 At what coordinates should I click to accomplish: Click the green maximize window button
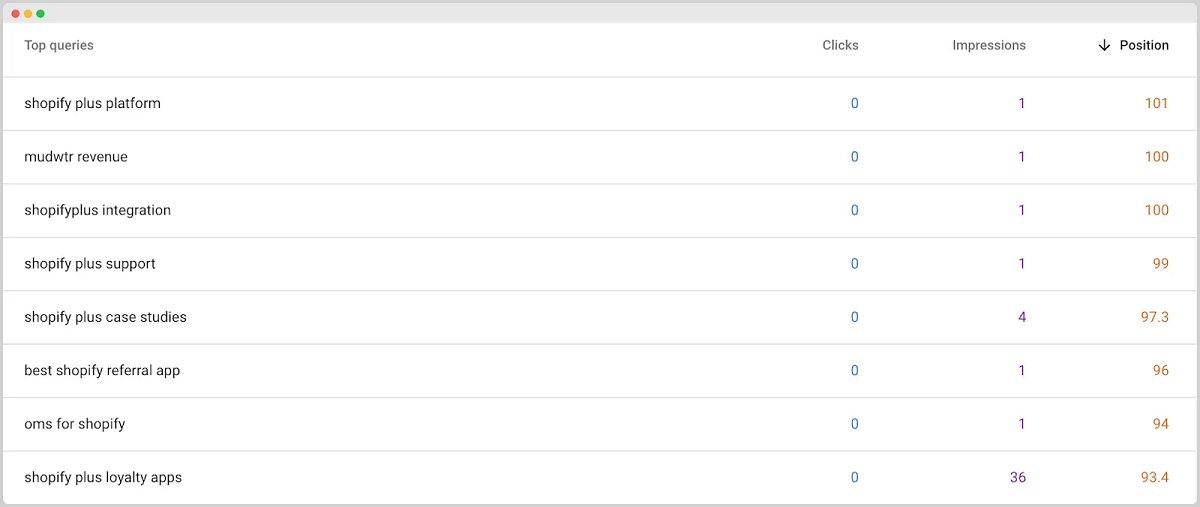click(x=41, y=14)
